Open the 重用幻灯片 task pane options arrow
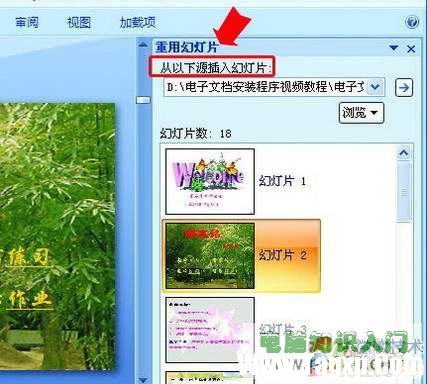This screenshot has width=427, height=384. click(394, 48)
